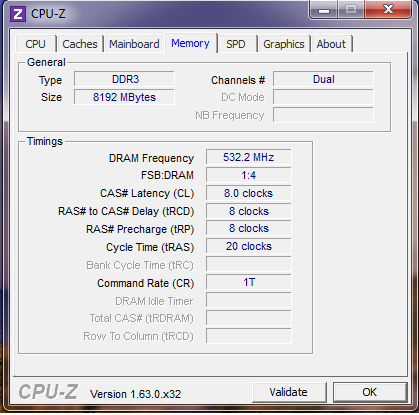Viewport: 419px width, 415px height.
Task: Click the tRP 8 clocks value
Action: [x=249, y=228]
